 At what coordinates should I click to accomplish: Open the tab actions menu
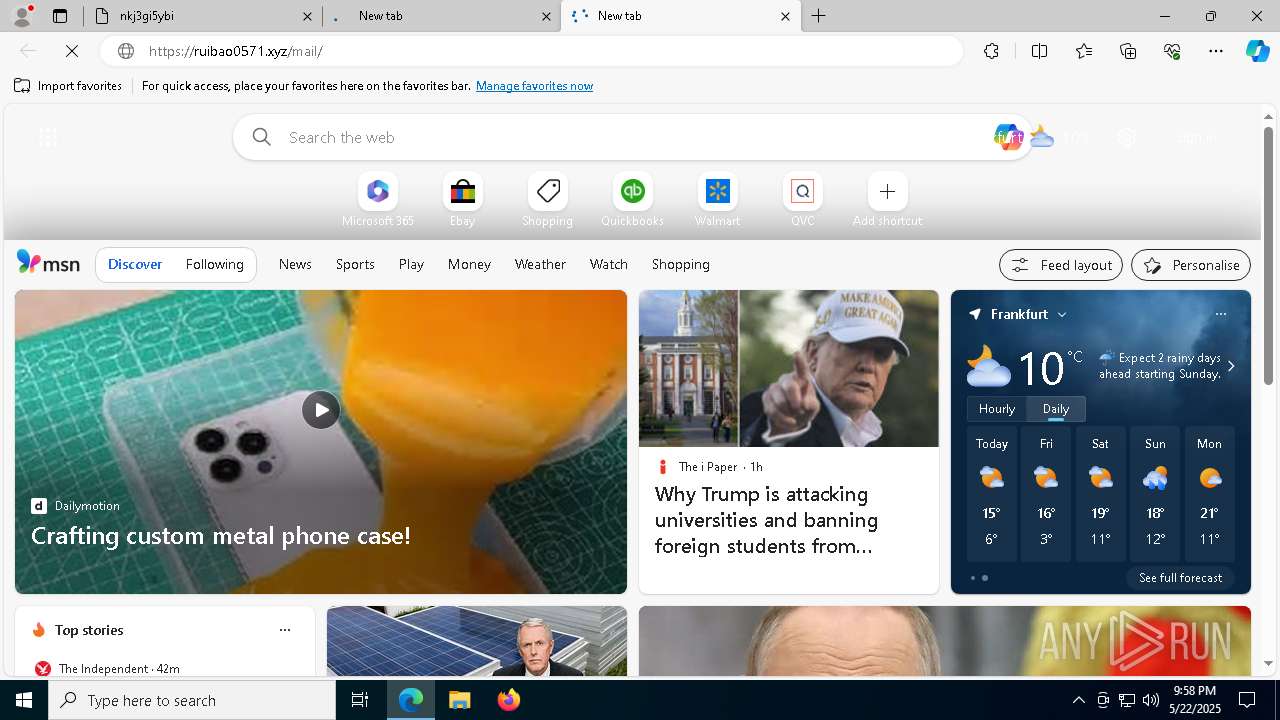(60, 16)
